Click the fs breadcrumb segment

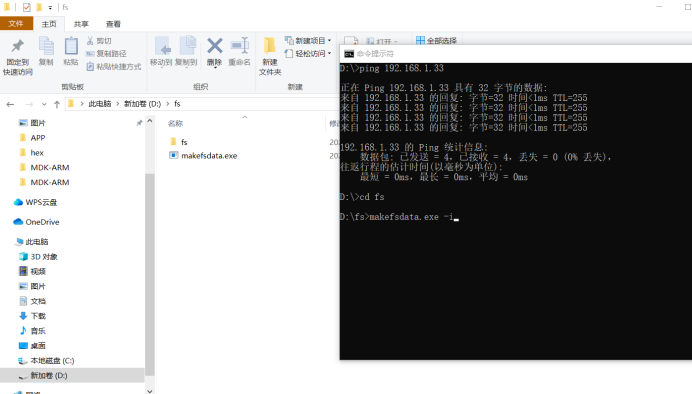click(x=177, y=104)
